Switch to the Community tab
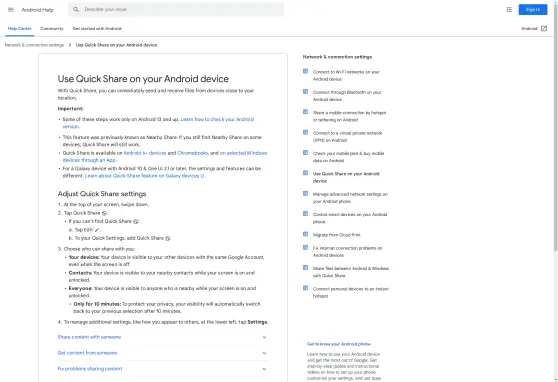 pyautogui.click(x=52, y=28)
